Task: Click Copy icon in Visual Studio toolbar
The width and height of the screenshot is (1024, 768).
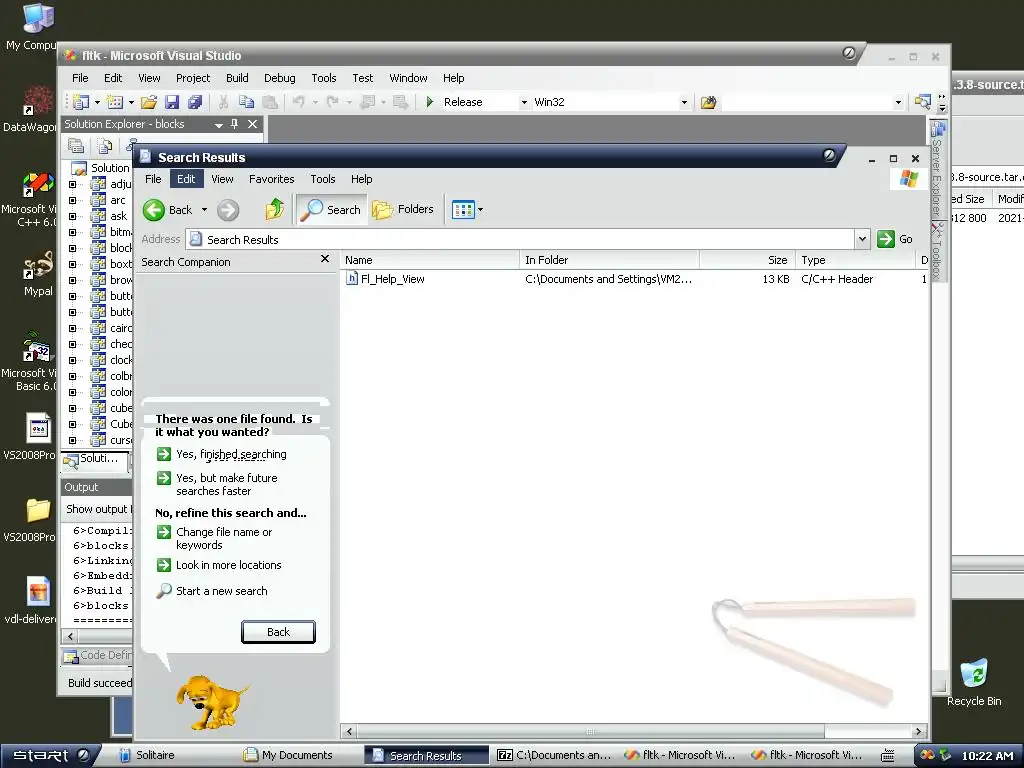Action: pyautogui.click(x=246, y=102)
